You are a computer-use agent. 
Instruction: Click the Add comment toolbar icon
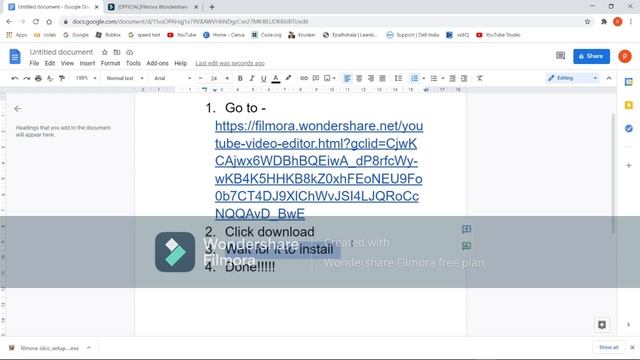pyautogui.click(x=316, y=78)
